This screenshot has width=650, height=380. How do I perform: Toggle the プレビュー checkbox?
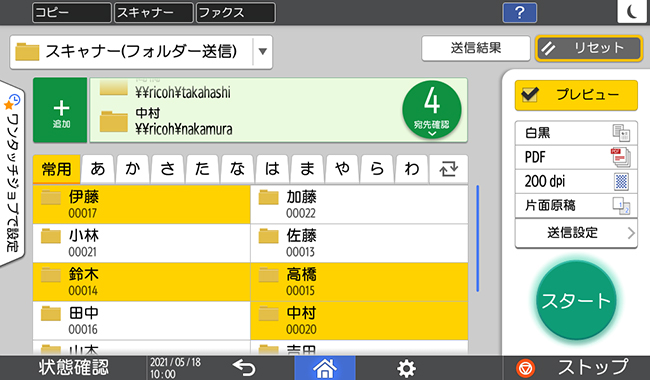(x=530, y=95)
